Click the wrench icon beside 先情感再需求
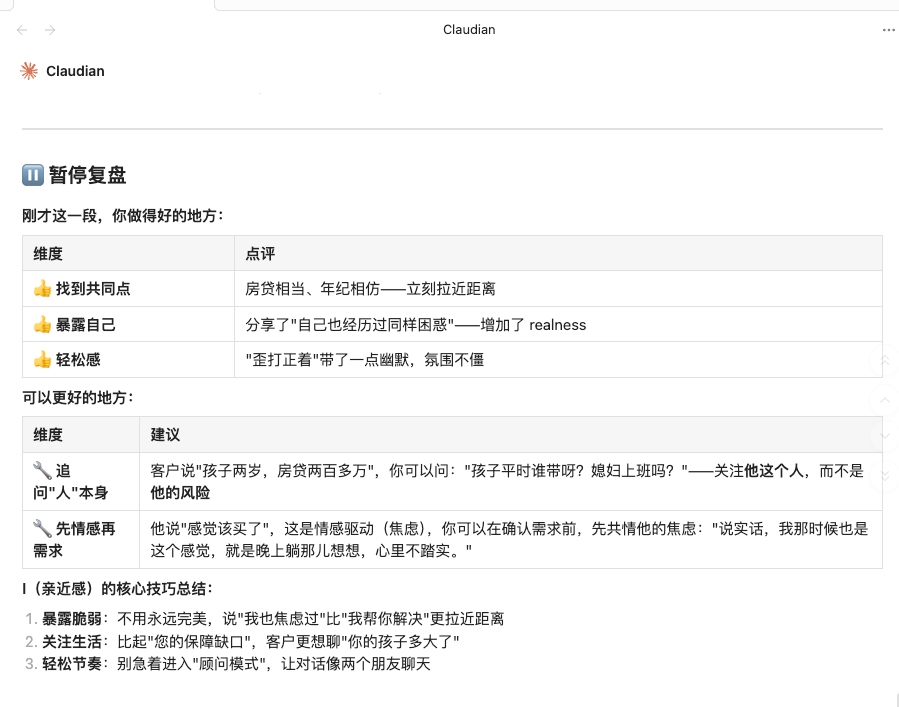This screenshot has width=899, height=707. point(42,528)
